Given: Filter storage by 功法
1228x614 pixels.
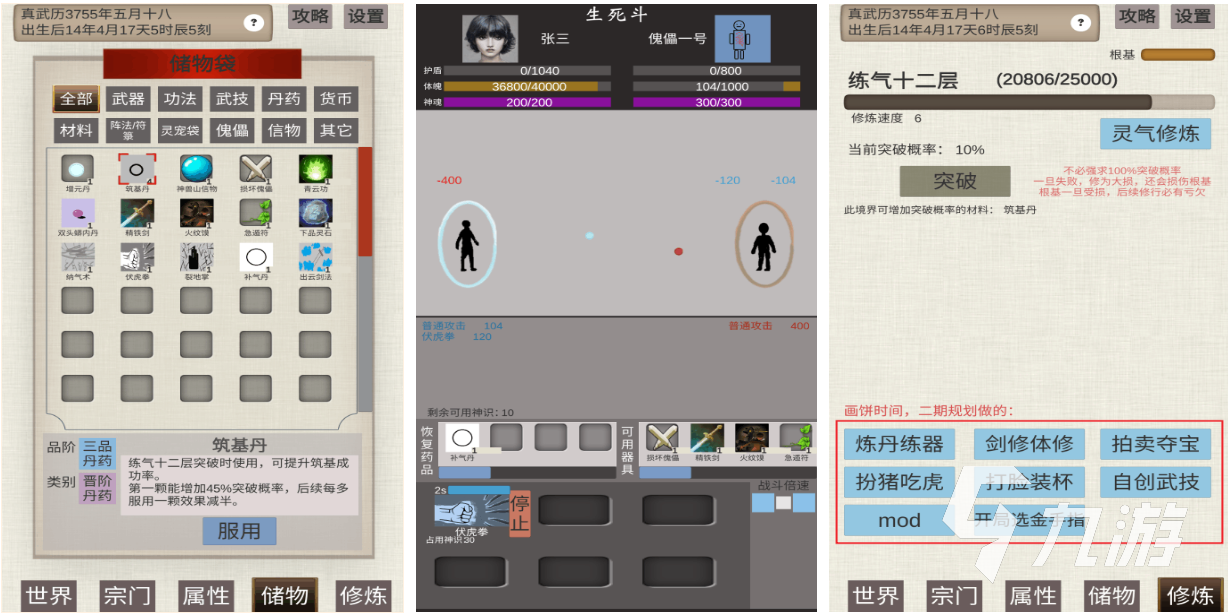Looking at the screenshot, I should 180,99.
